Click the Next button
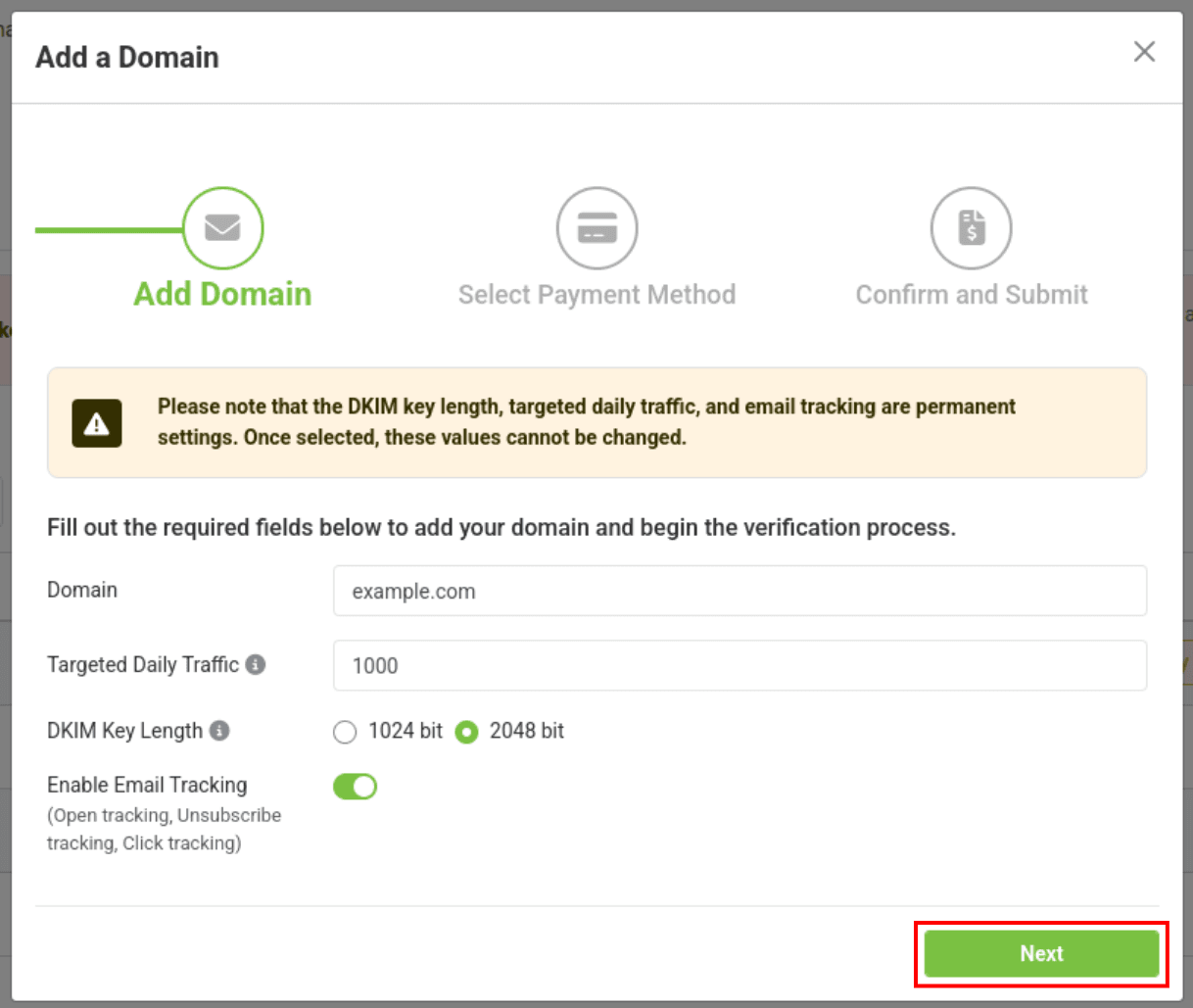Image resolution: width=1193 pixels, height=1008 pixels. pos(1041,953)
